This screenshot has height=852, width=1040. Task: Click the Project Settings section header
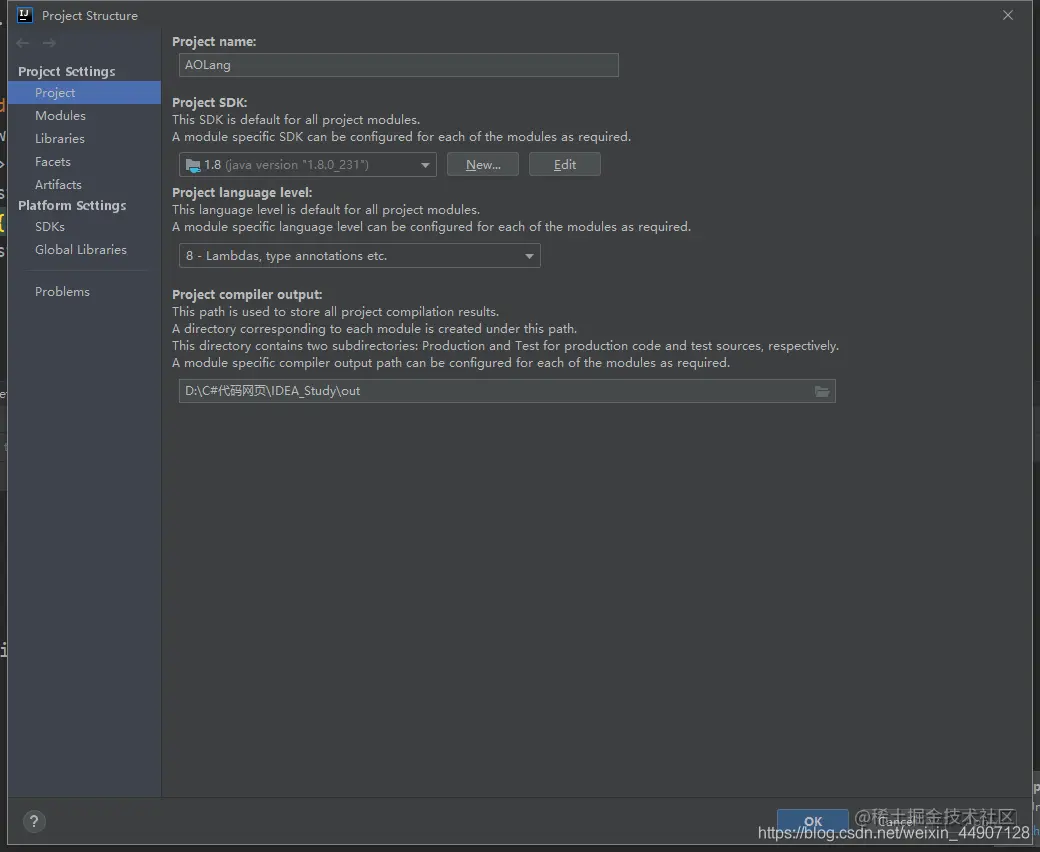pos(66,72)
